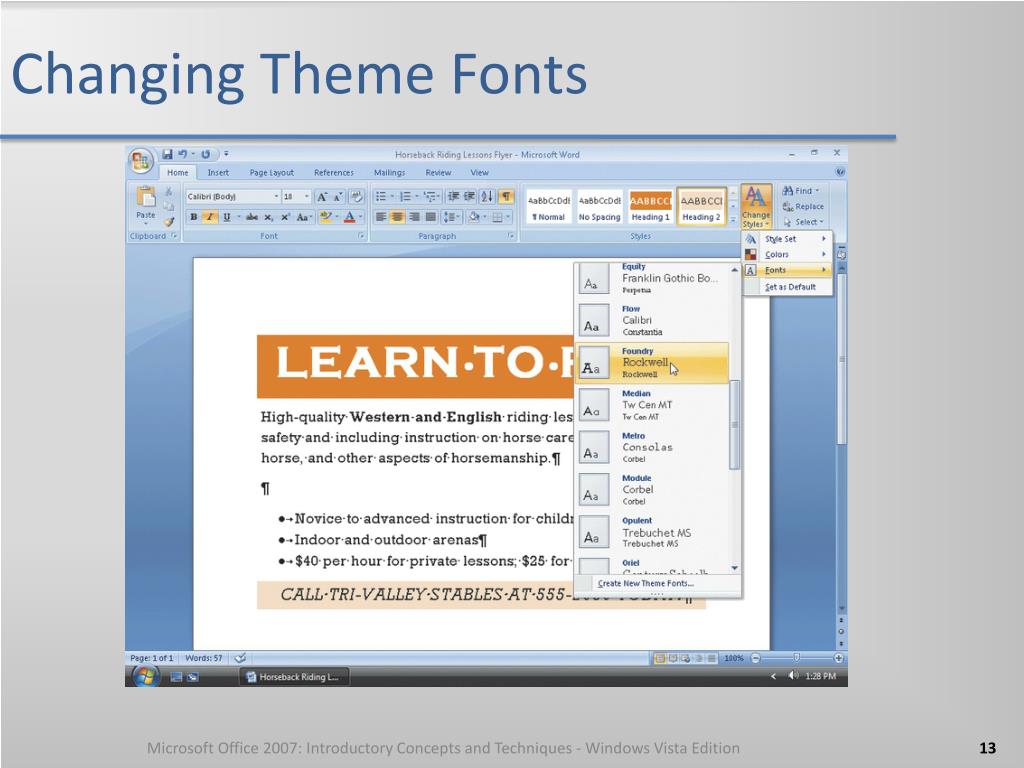Click the proofing errors icon in status bar

pos(240,658)
